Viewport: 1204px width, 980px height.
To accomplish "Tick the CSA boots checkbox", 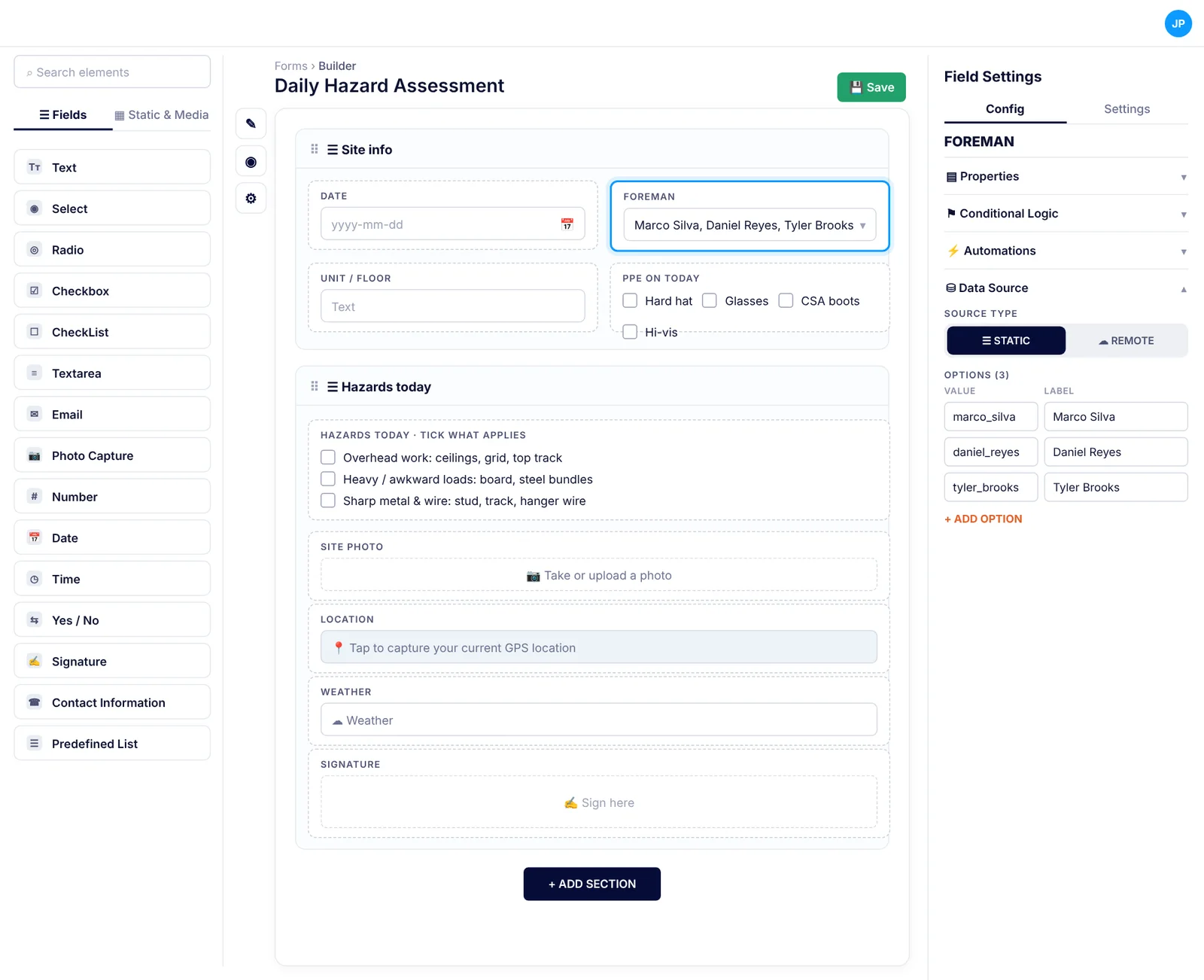I will (x=786, y=300).
